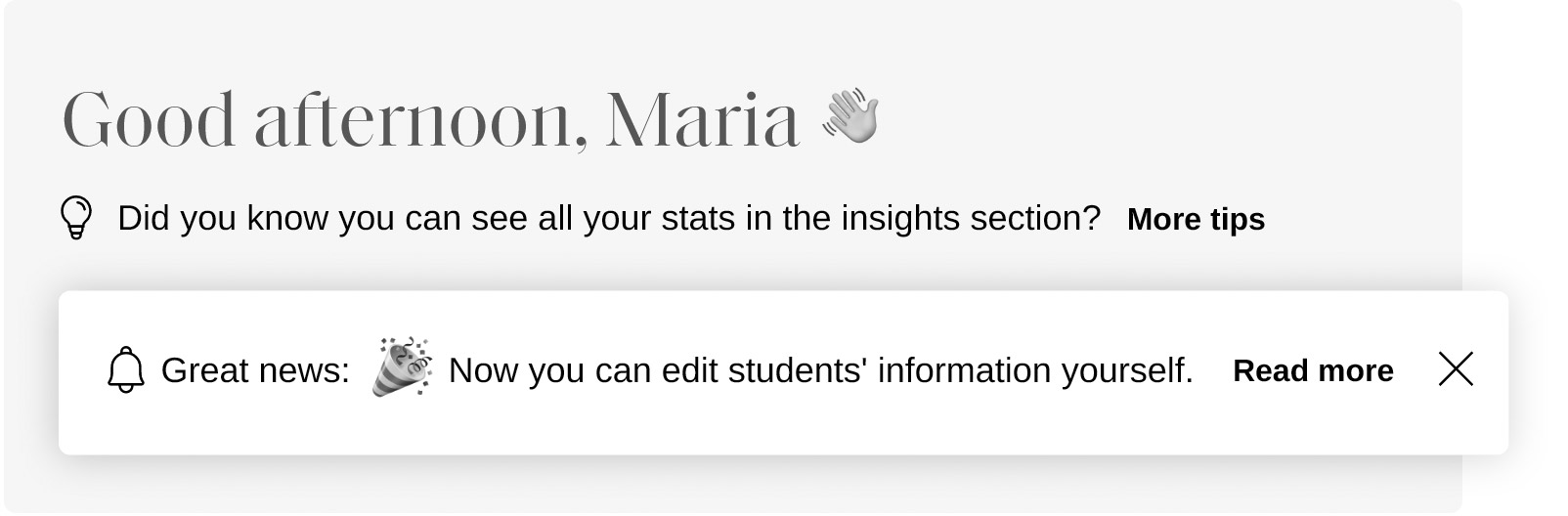Open Read more about editing students
The image size is (1568, 516).
[x=1313, y=370]
